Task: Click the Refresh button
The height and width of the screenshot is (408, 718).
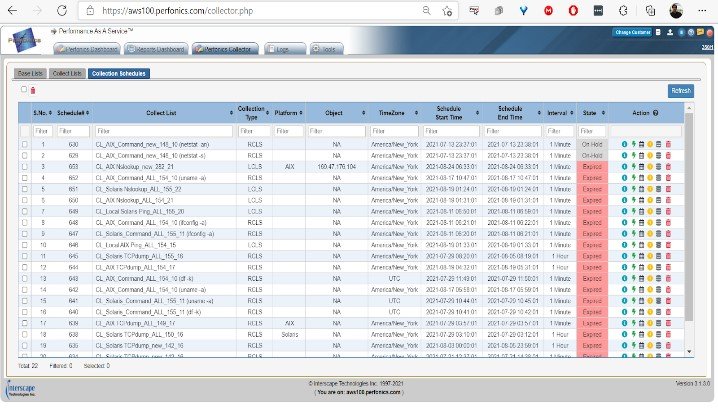Action: [680, 91]
